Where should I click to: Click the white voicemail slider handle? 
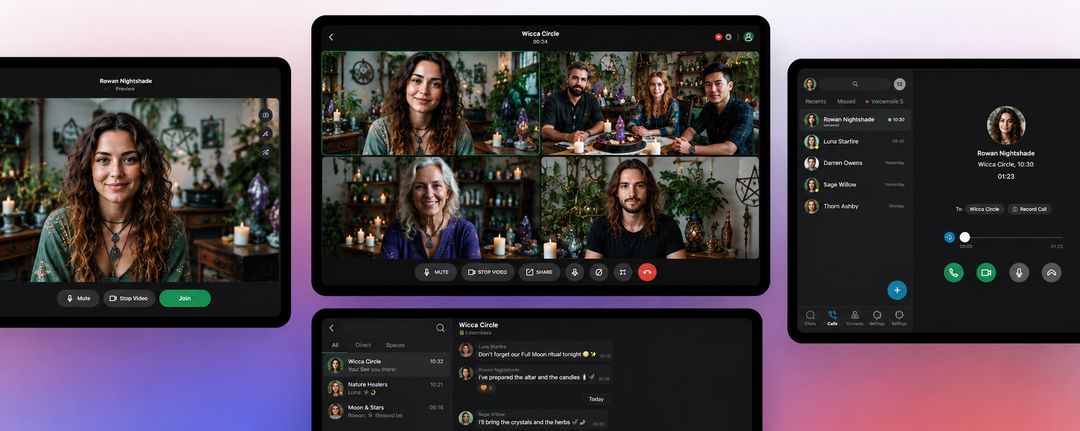pyautogui.click(x=964, y=237)
